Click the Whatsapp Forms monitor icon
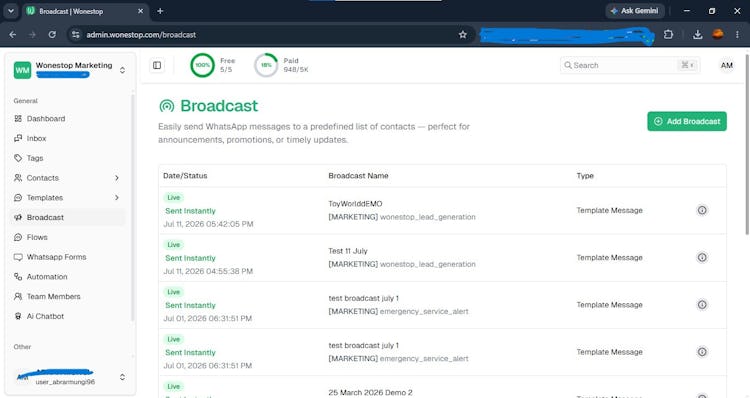750x398 pixels. (x=18, y=257)
